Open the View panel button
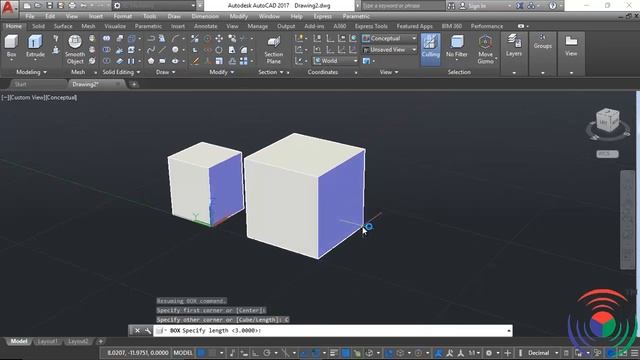 point(571,46)
